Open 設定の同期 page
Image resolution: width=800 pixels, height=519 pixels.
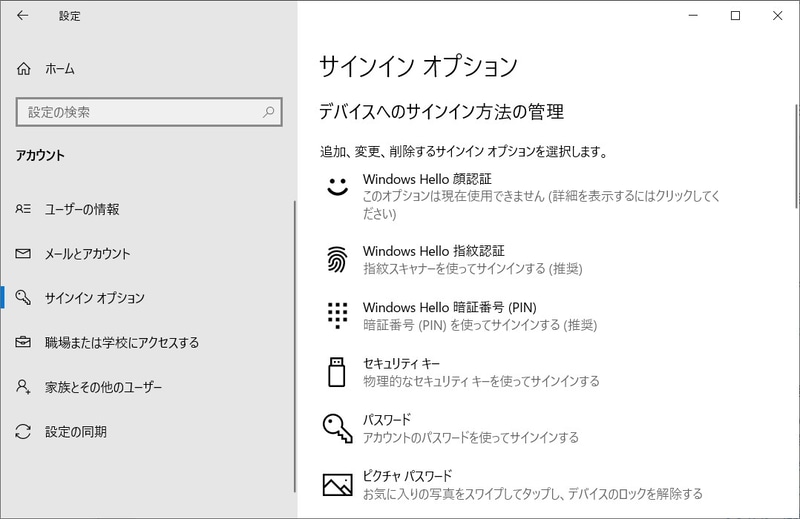click(148, 432)
